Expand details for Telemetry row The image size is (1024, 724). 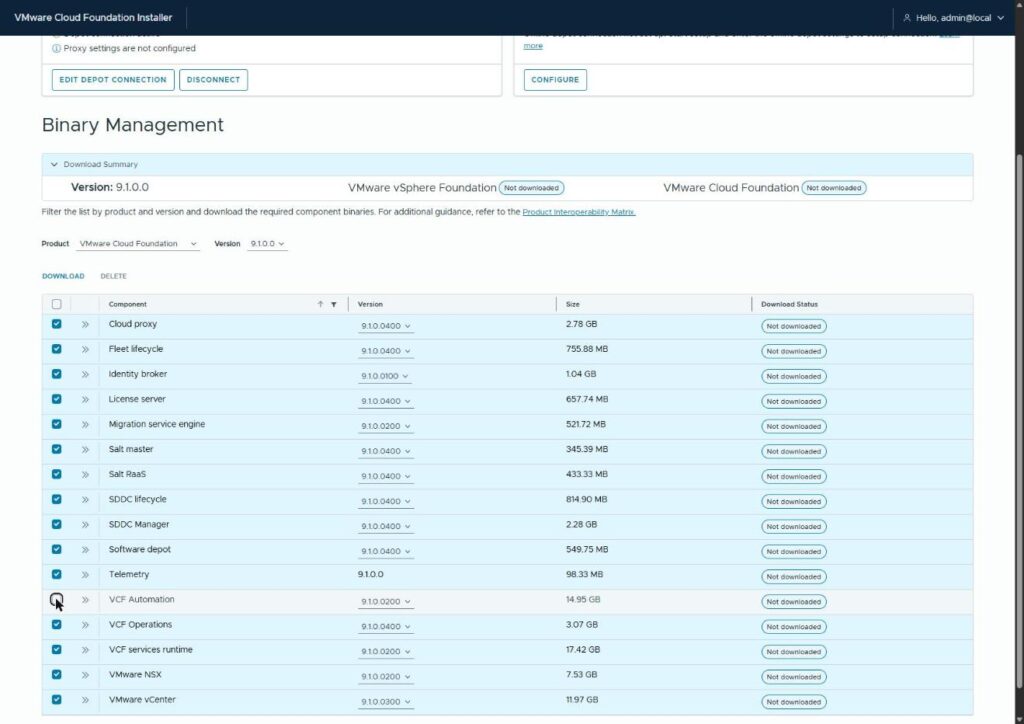click(85, 574)
